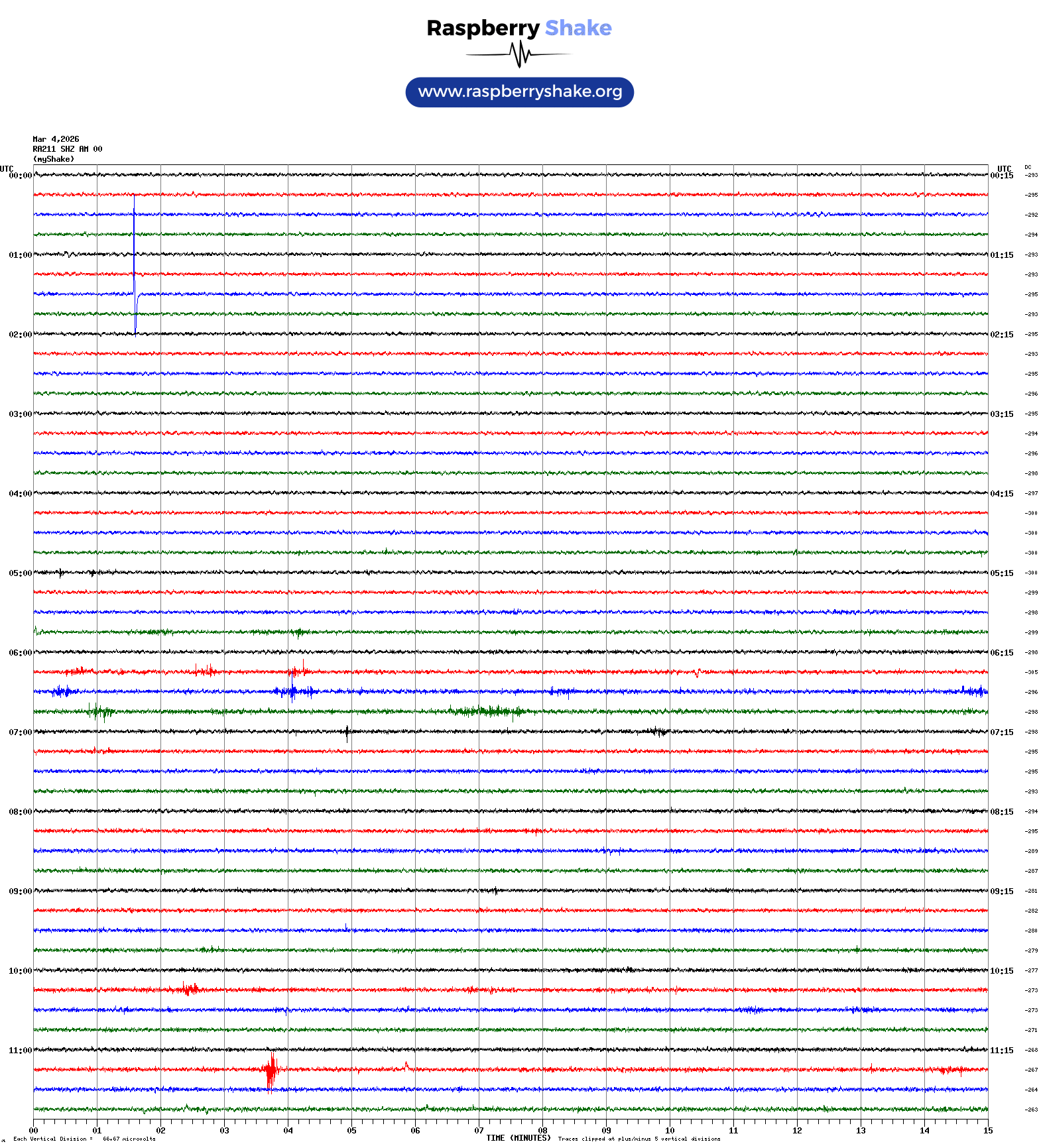Click the TIME (MINUTES) axis title
1041x1148 pixels.
click(518, 1138)
